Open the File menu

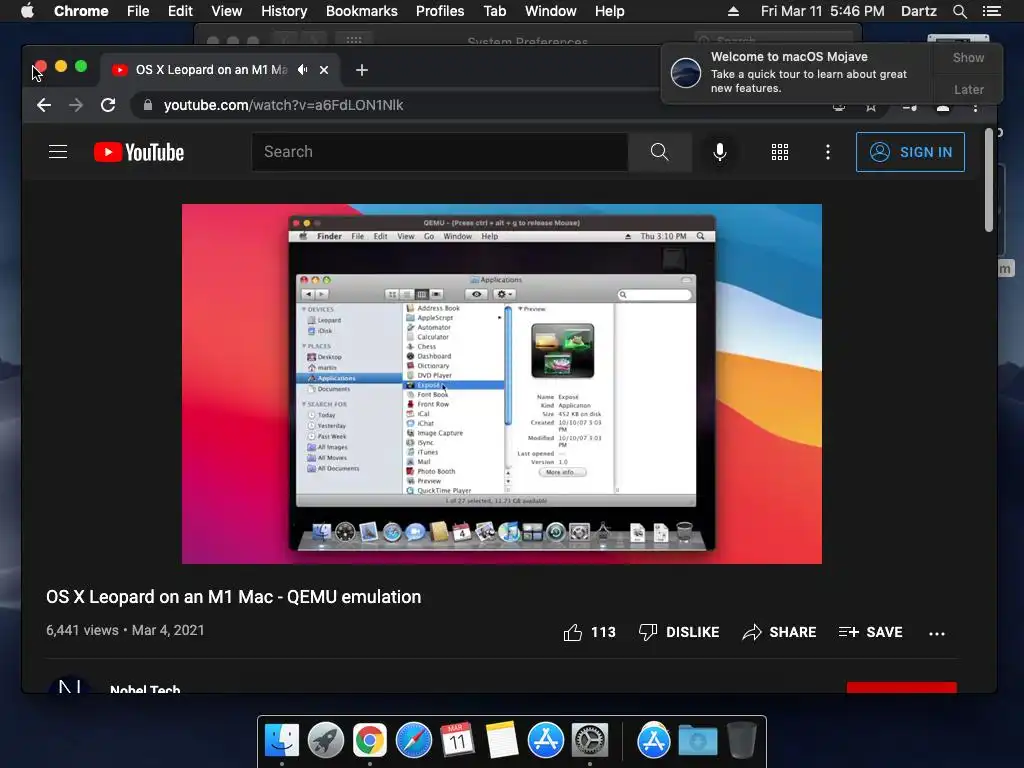138,11
